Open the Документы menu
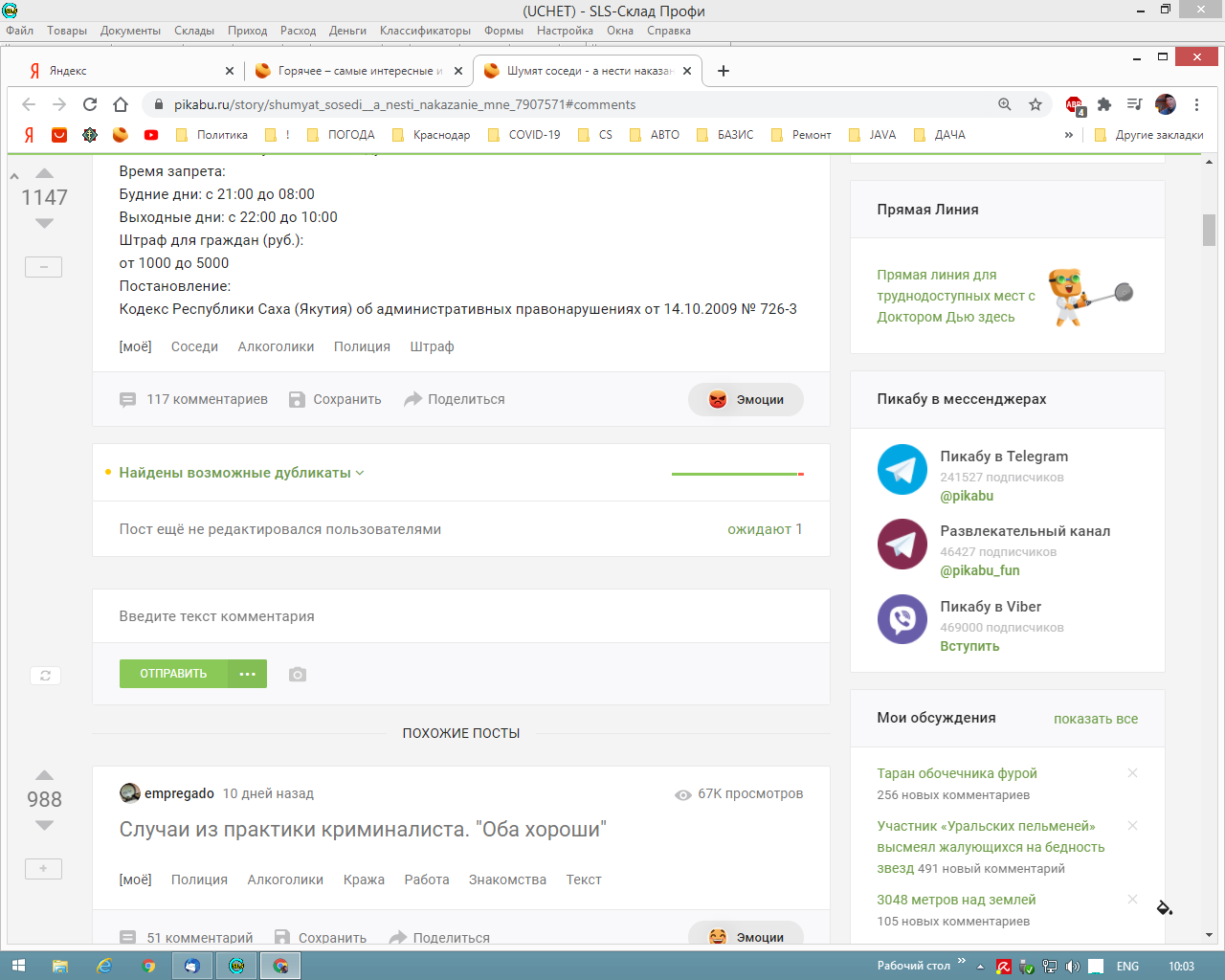 (130, 31)
